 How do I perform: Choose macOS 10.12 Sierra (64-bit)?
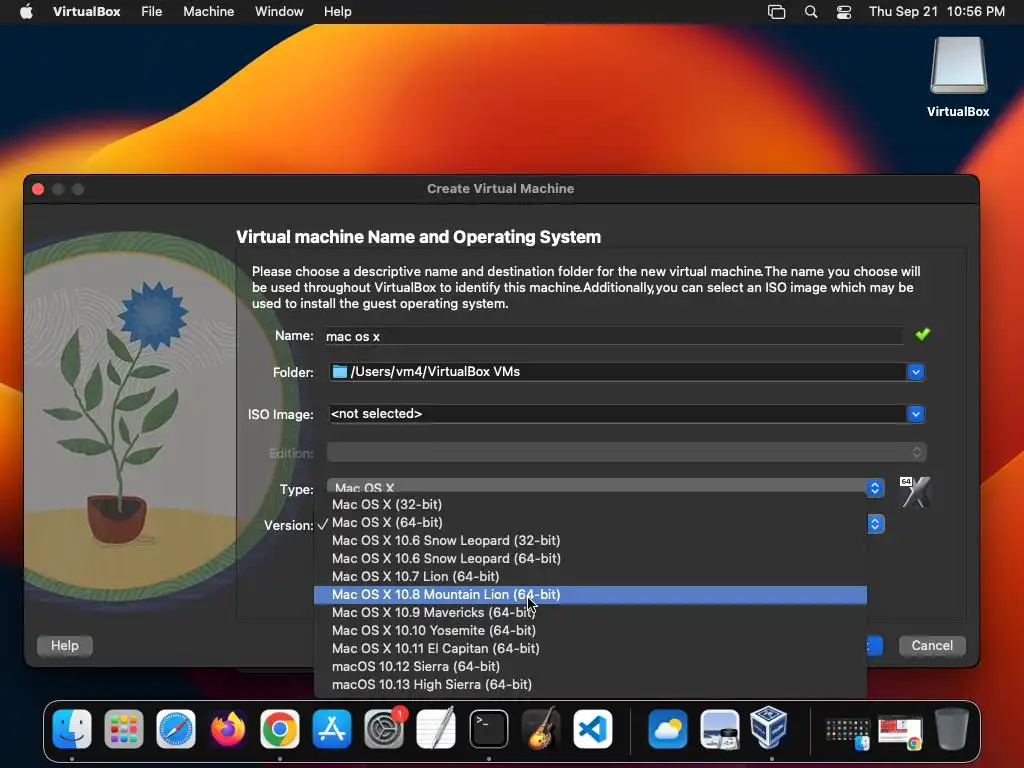(x=590, y=666)
